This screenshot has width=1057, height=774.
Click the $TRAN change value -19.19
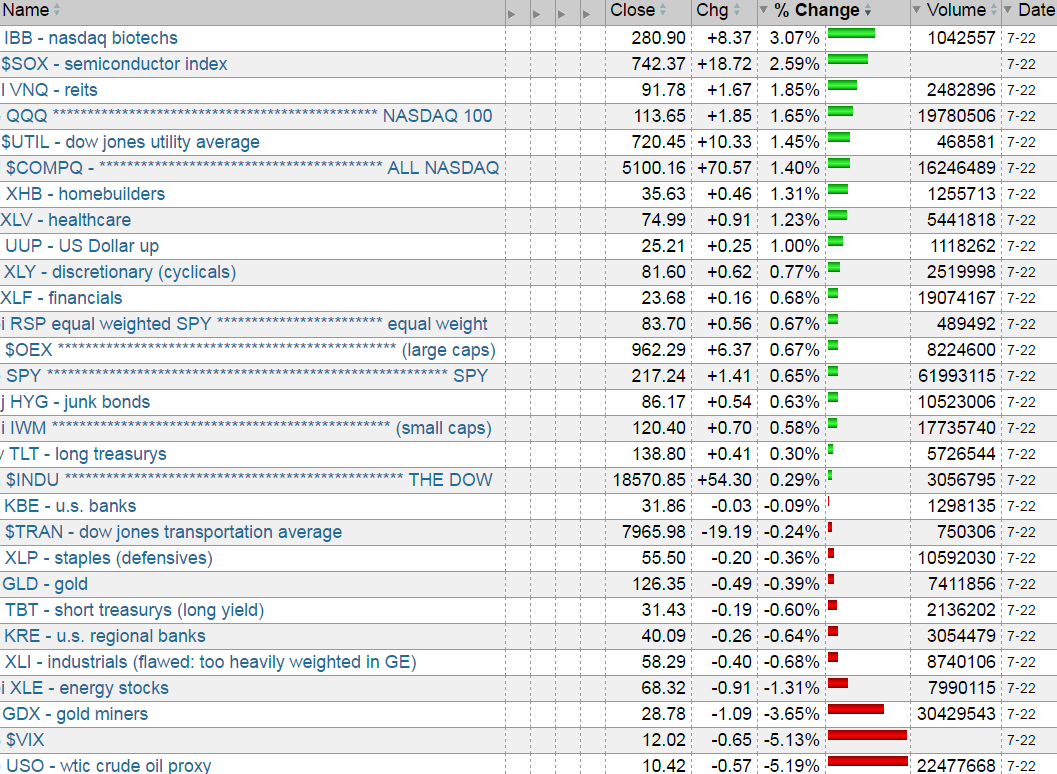point(726,533)
